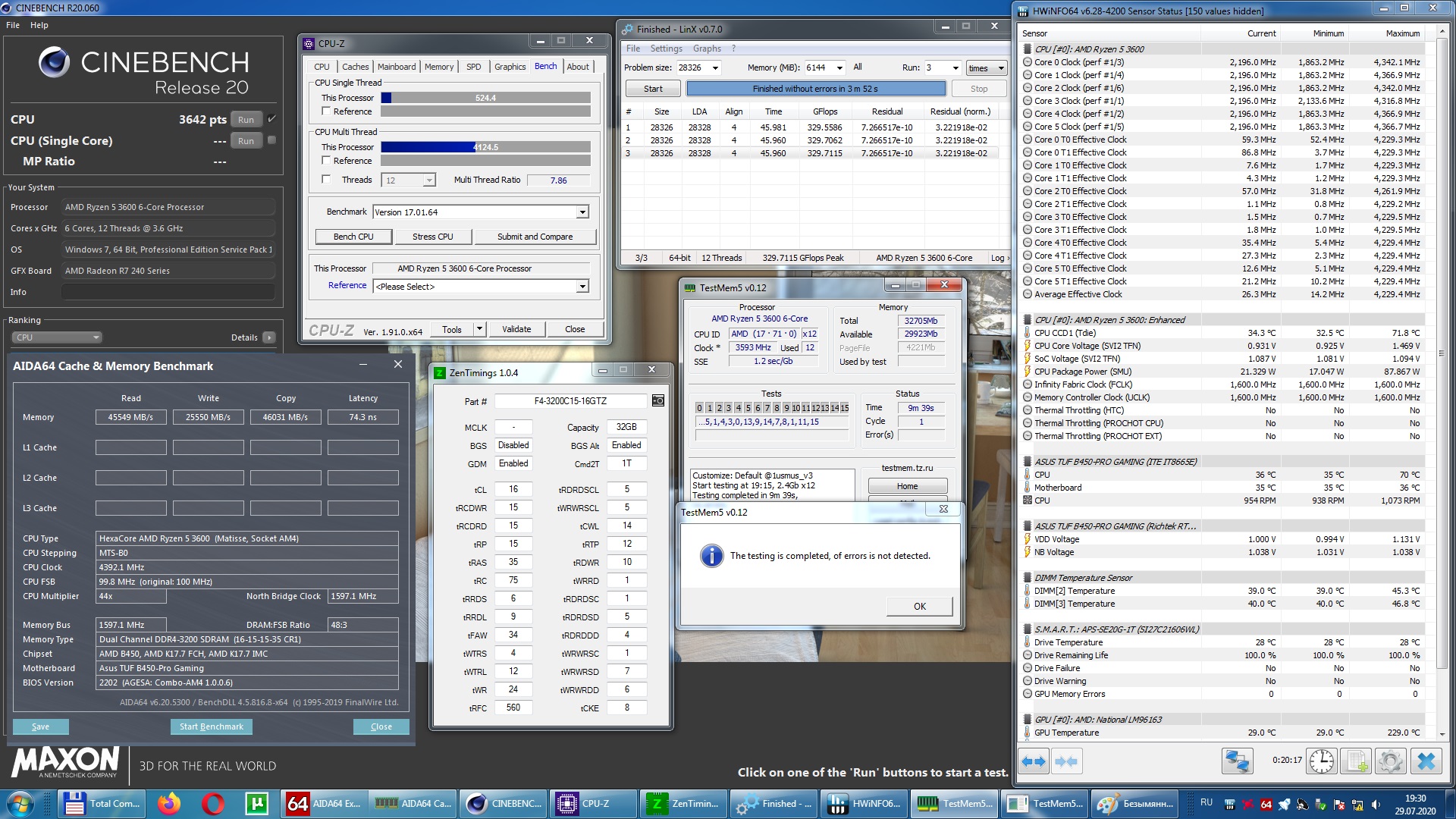This screenshot has height=819, width=1456.
Task: Click ZenTimings camera screenshot icon
Action: (657, 401)
